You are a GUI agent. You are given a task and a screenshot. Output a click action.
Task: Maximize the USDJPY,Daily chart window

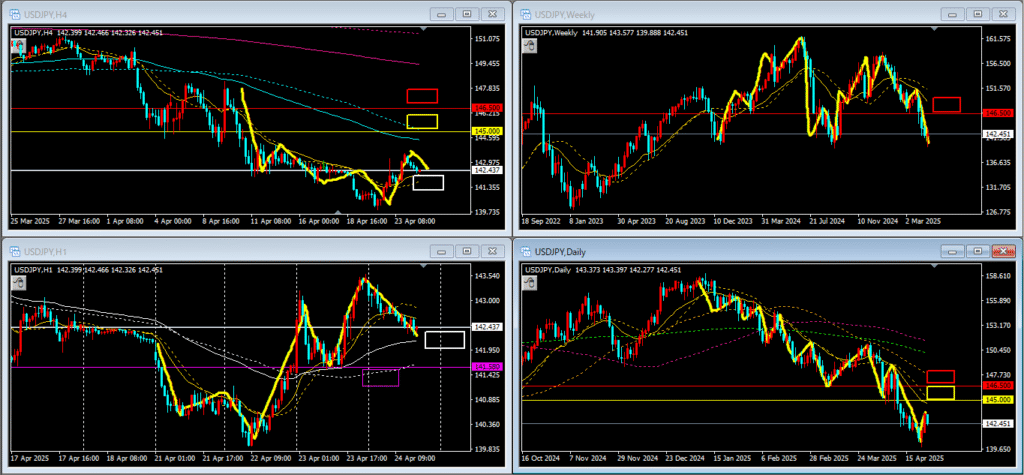pyautogui.click(x=978, y=252)
